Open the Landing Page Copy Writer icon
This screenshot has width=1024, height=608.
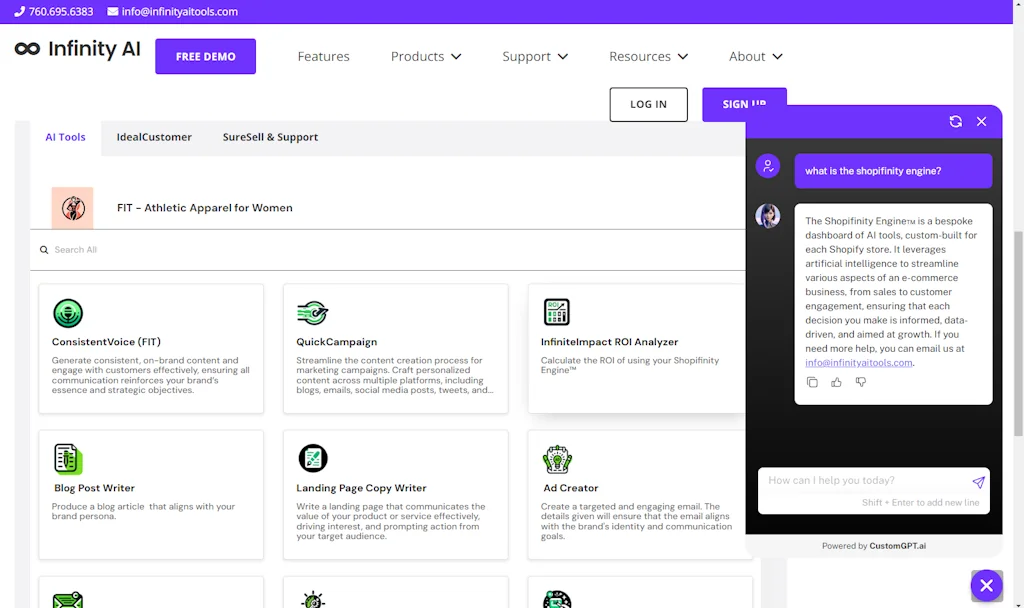click(313, 459)
